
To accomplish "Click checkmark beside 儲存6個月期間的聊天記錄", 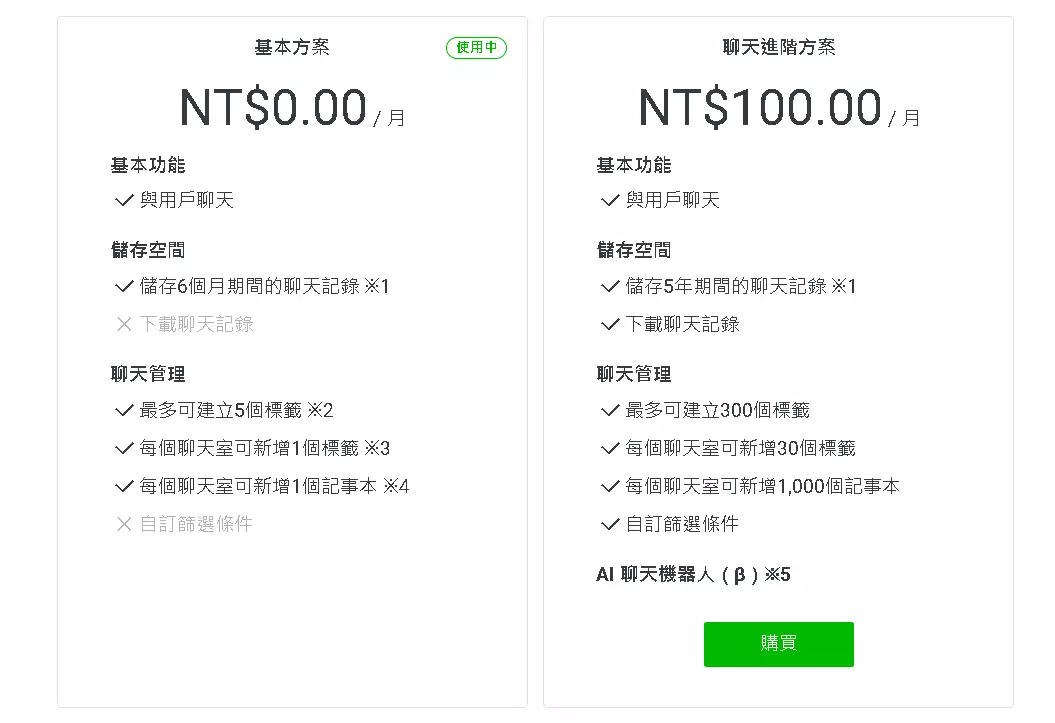I will pos(124,287).
